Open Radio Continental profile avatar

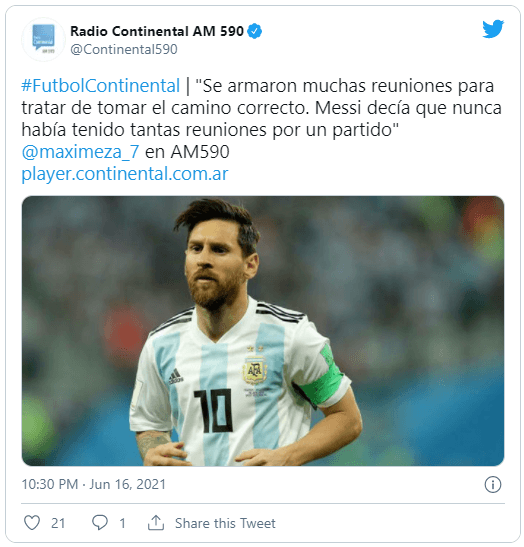click(43, 39)
